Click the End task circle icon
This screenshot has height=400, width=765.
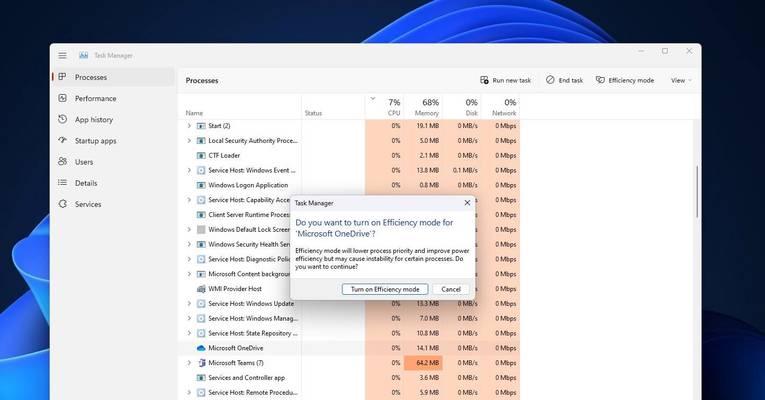550,80
